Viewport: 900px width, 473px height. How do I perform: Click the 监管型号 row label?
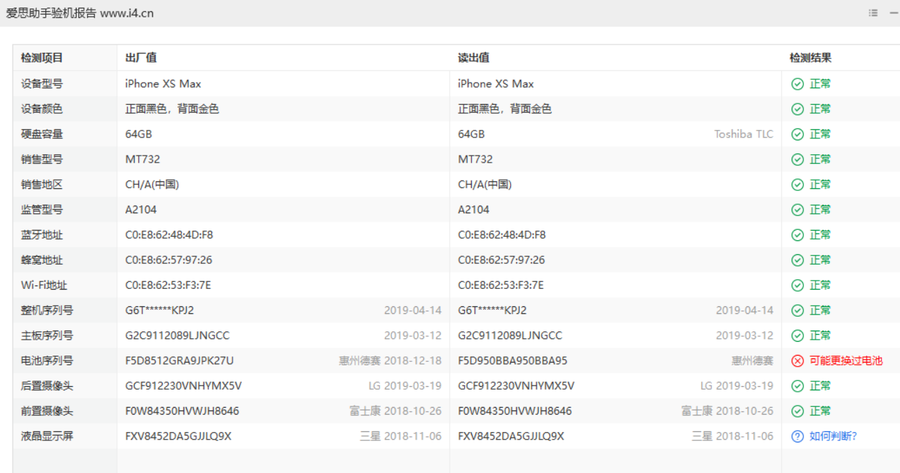point(42,210)
